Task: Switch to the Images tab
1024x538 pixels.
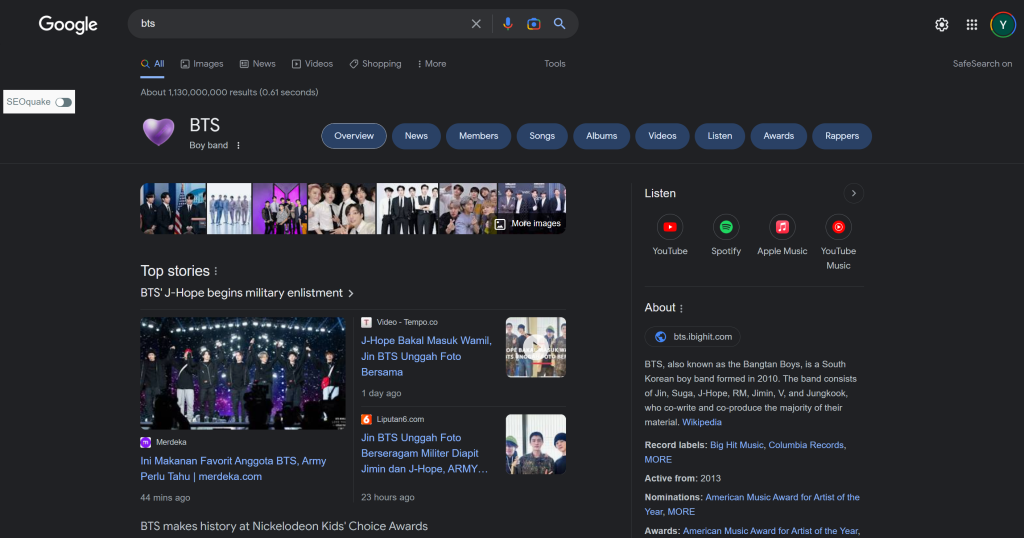Action: pyautogui.click(x=202, y=64)
